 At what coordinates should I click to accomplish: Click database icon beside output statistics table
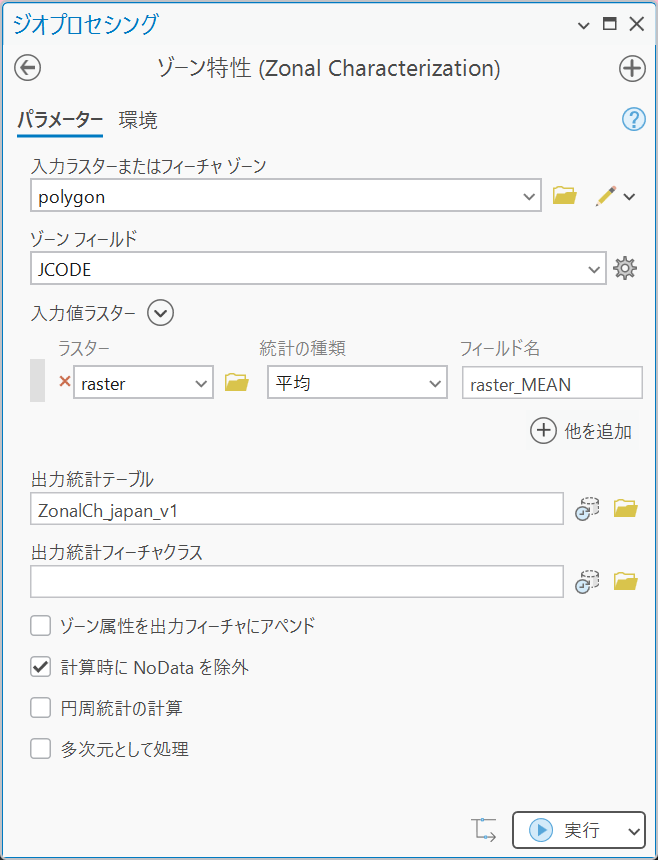587,508
